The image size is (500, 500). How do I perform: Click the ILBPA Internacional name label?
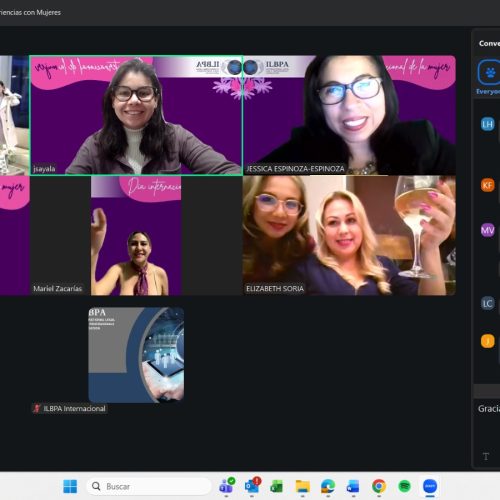click(x=74, y=409)
